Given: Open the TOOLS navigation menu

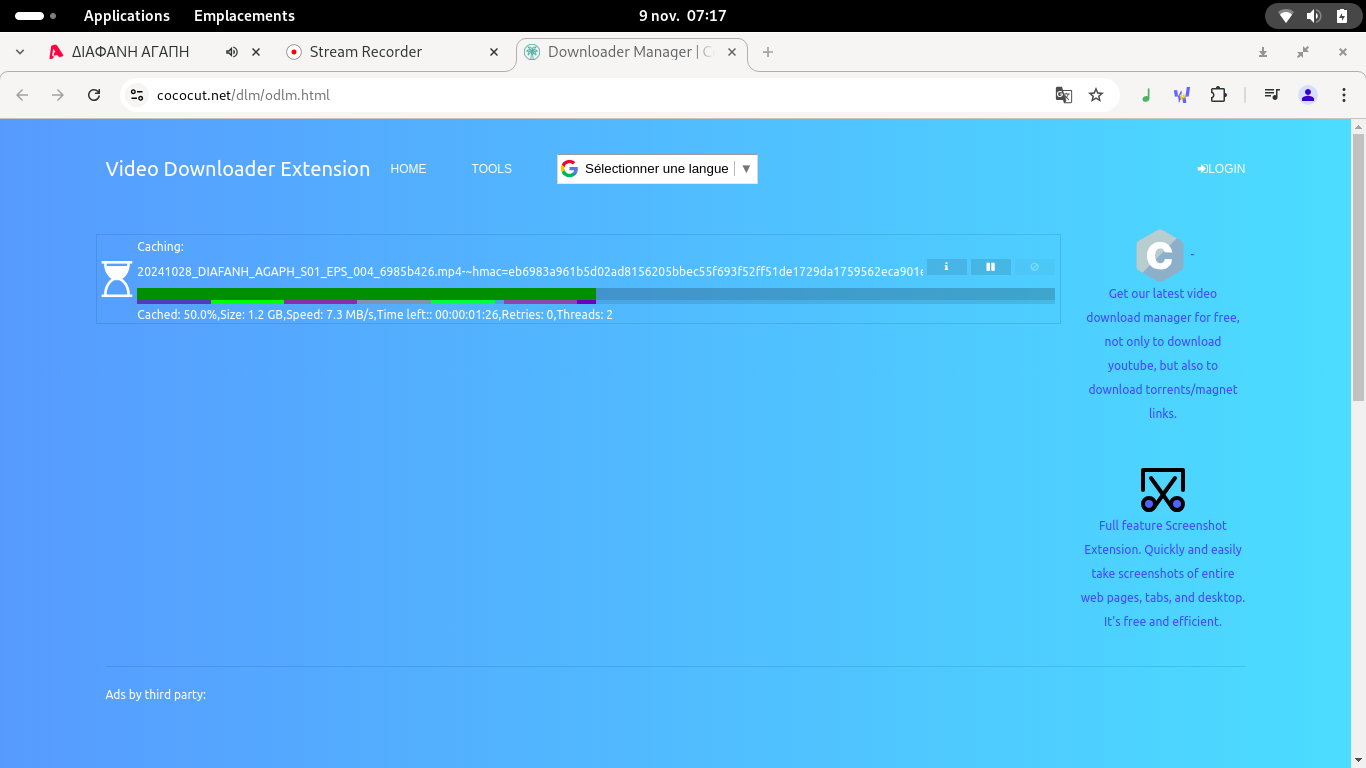Looking at the screenshot, I should pos(491,169).
